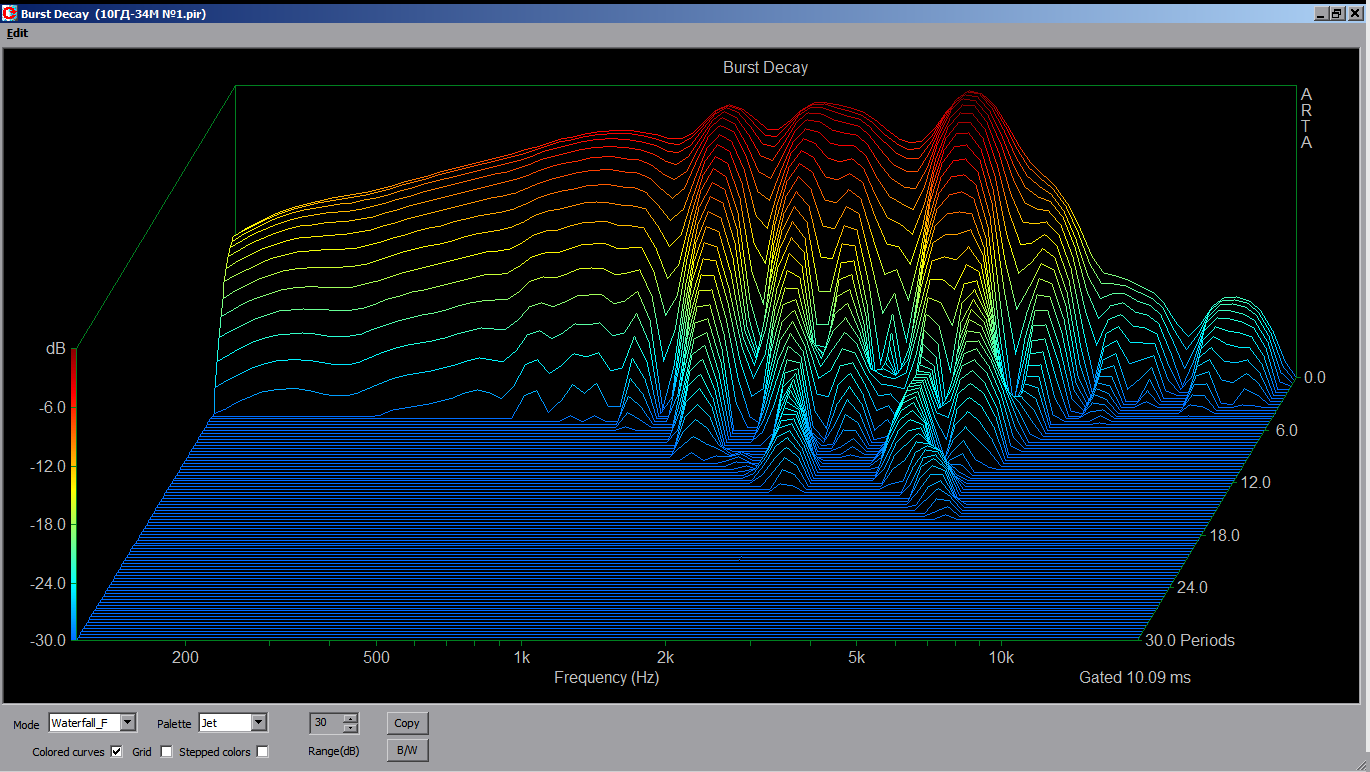Decrease Range(dB) with the down arrow
The height and width of the screenshot is (772, 1370).
[x=350, y=727]
